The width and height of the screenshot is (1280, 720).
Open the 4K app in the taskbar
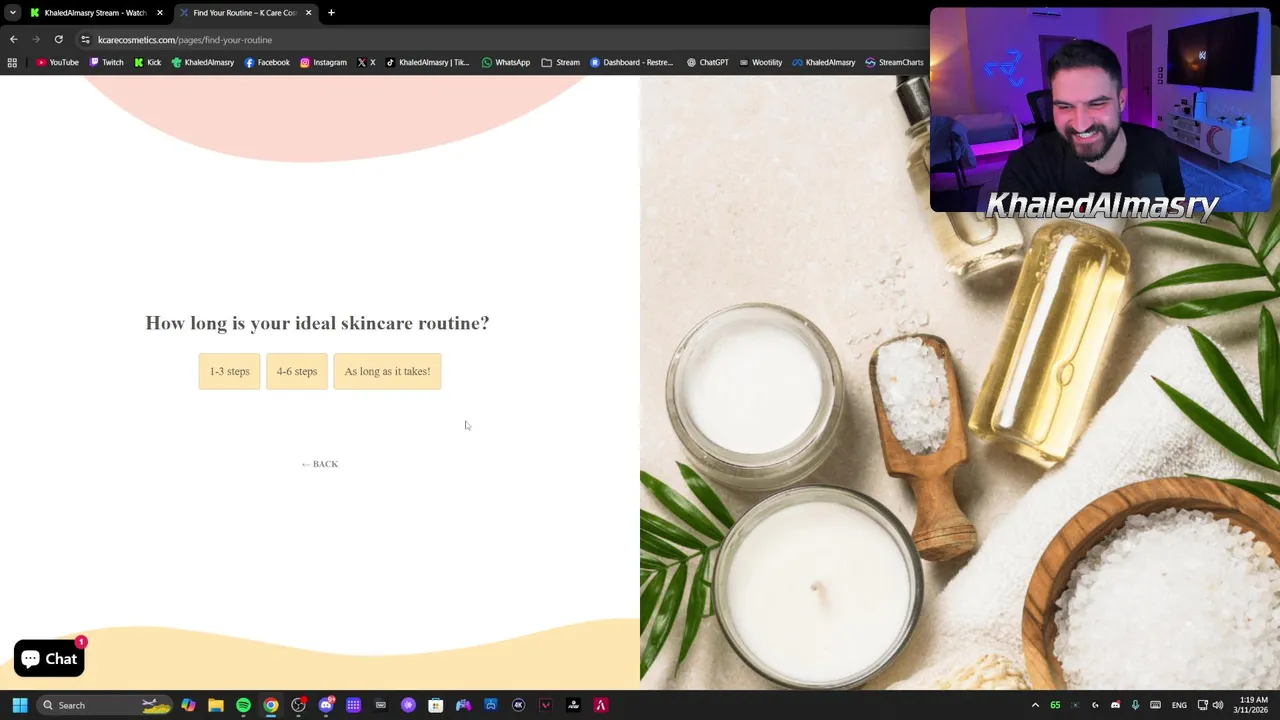pyautogui.click(x=518, y=705)
